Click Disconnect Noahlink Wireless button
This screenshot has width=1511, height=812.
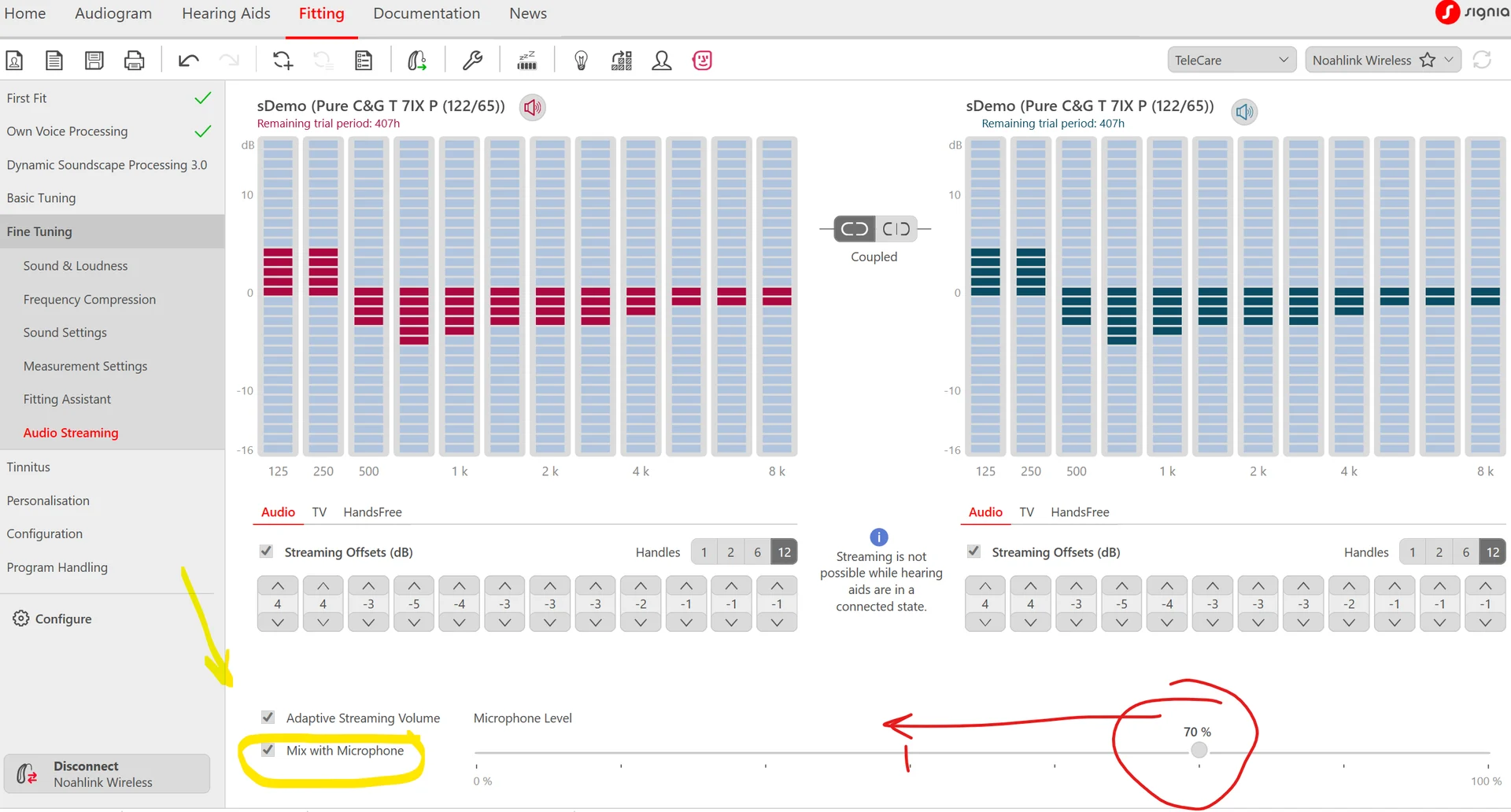pyautogui.click(x=107, y=774)
